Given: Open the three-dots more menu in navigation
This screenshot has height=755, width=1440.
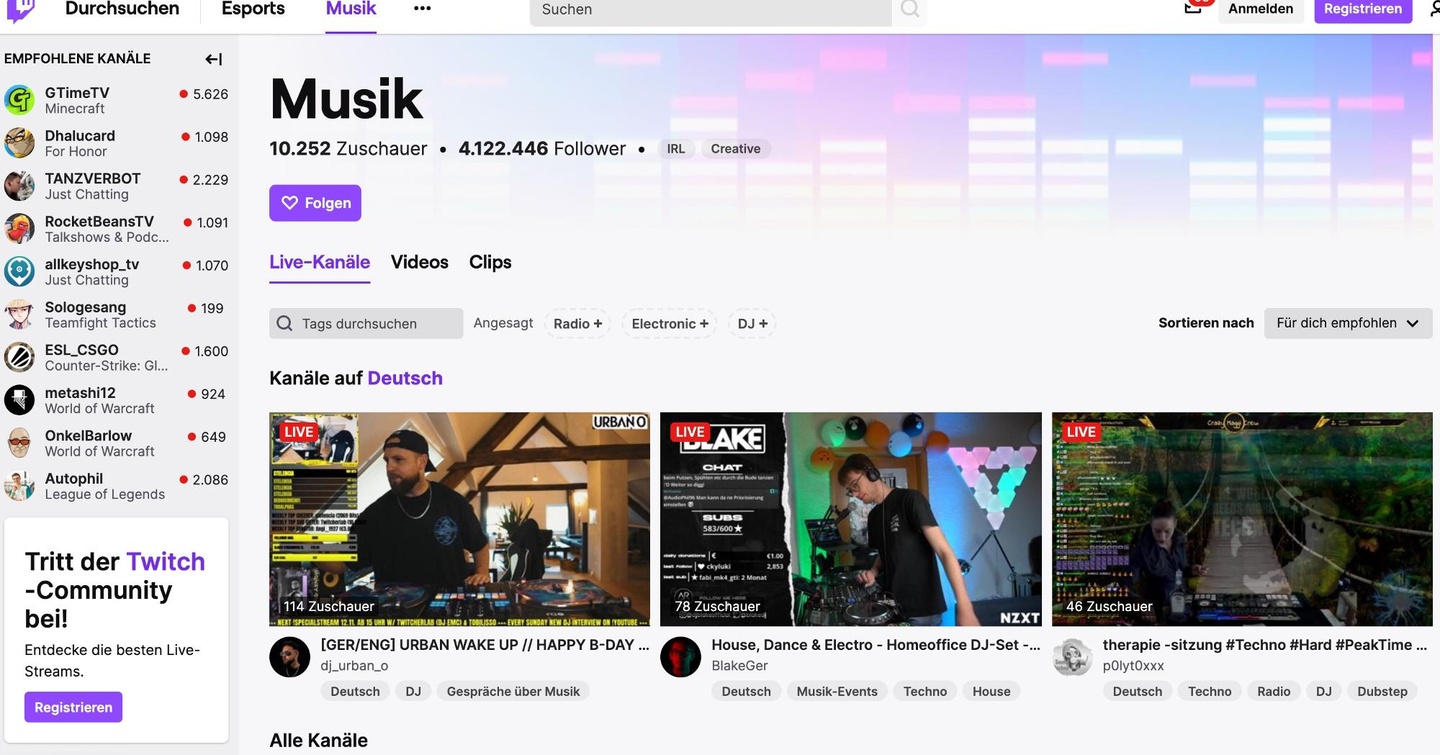Looking at the screenshot, I should 422,9.
